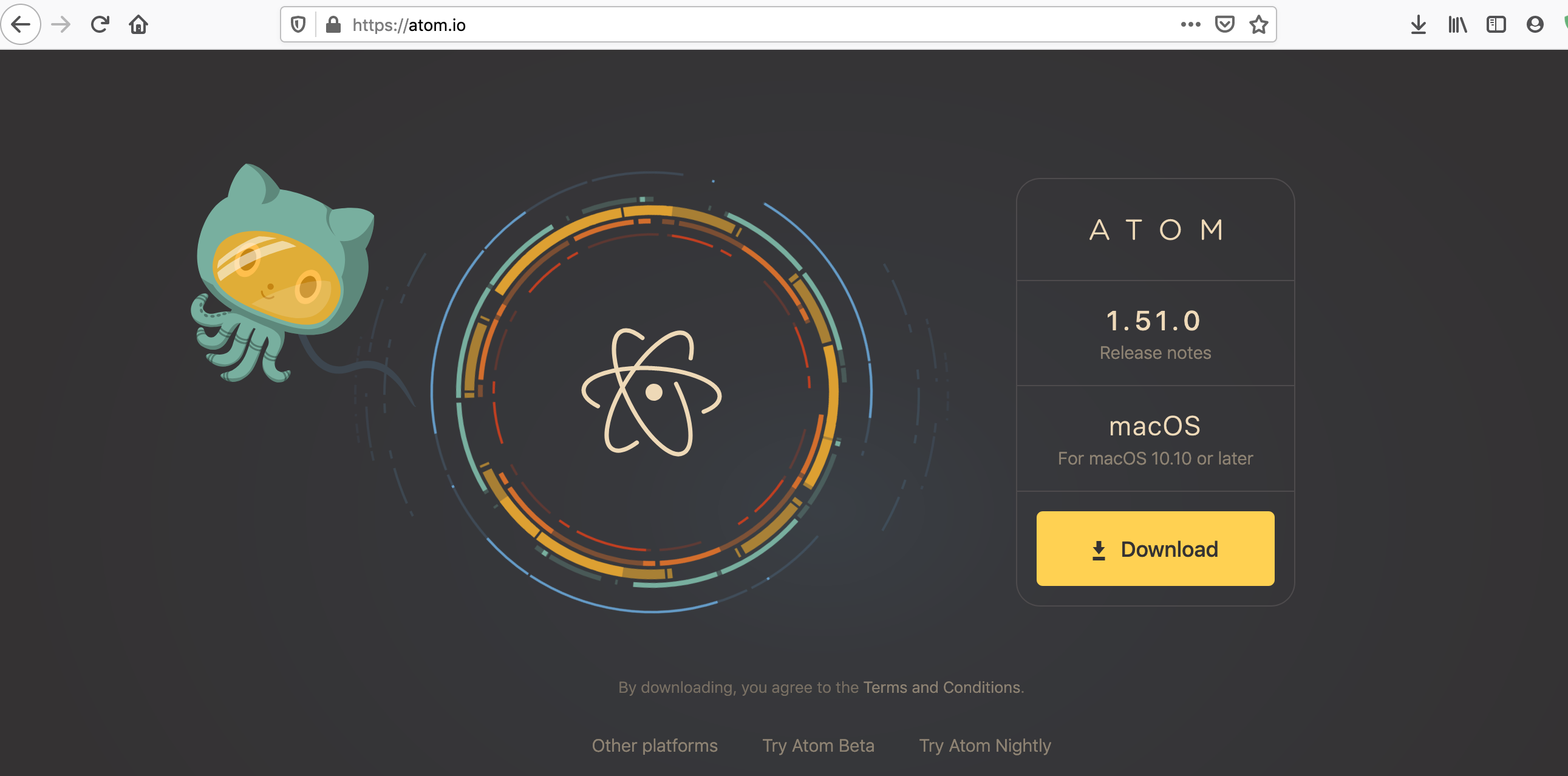Open the Library bookmarks and history icon
The height and width of the screenshot is (776, 1568).
pyautogui.click(x=1457, y=24)
